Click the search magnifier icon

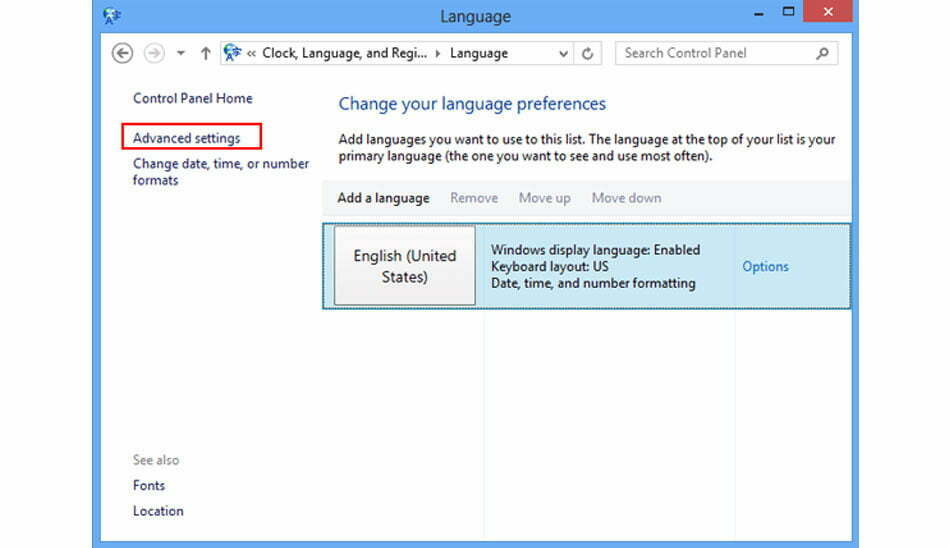coord(822,53)
